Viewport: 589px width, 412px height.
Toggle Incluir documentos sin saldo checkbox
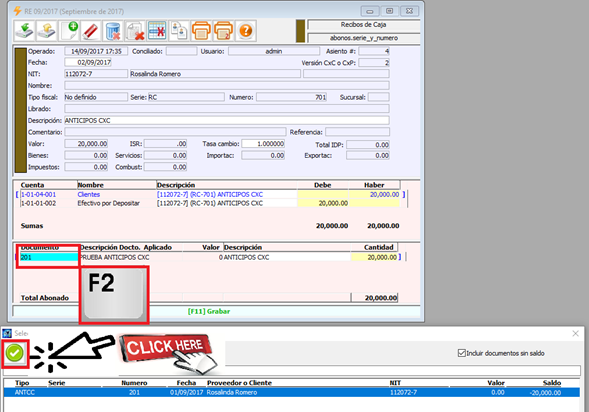tap(462, 353)
